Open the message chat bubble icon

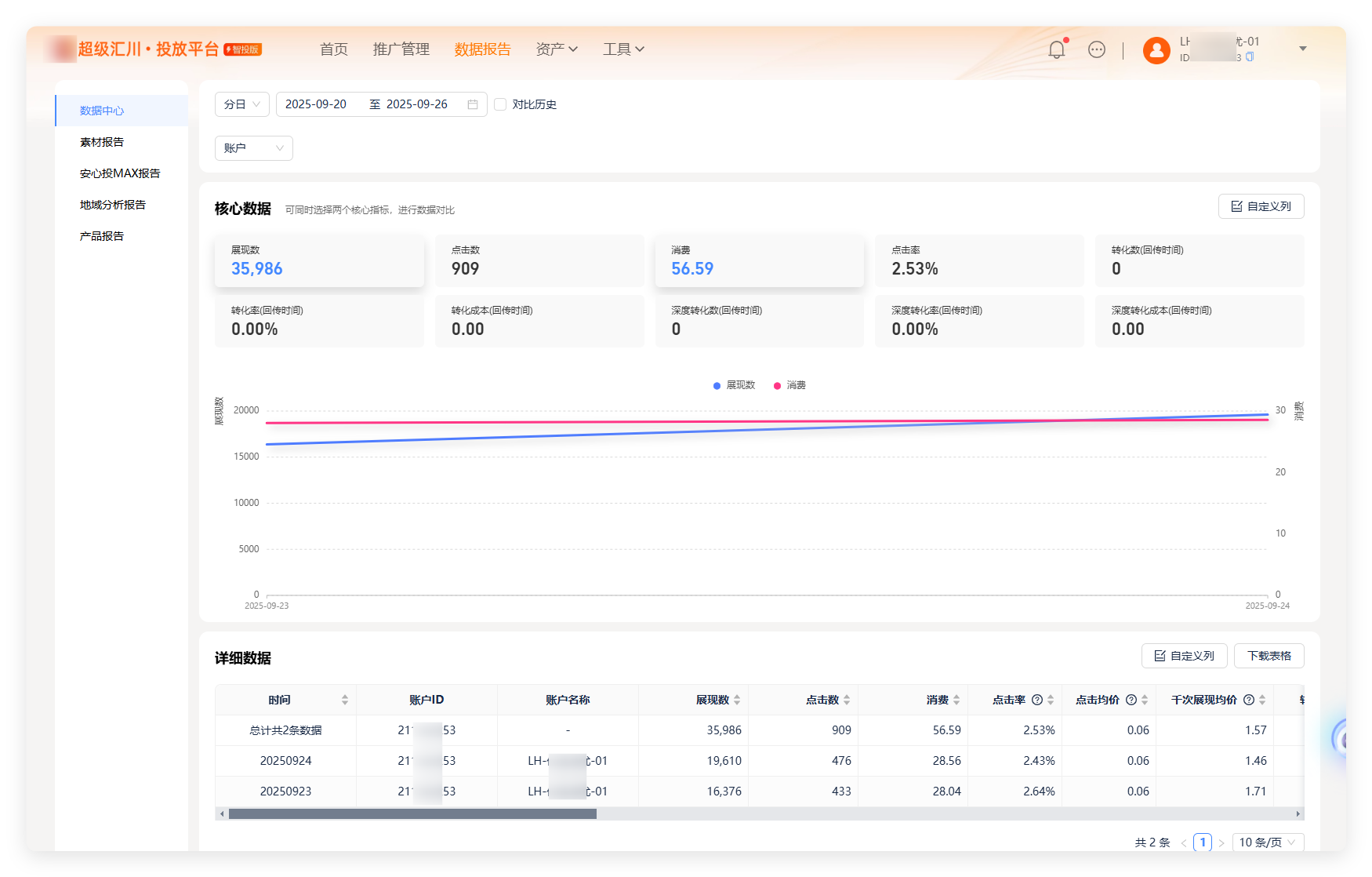click(x=1097, y=49)
